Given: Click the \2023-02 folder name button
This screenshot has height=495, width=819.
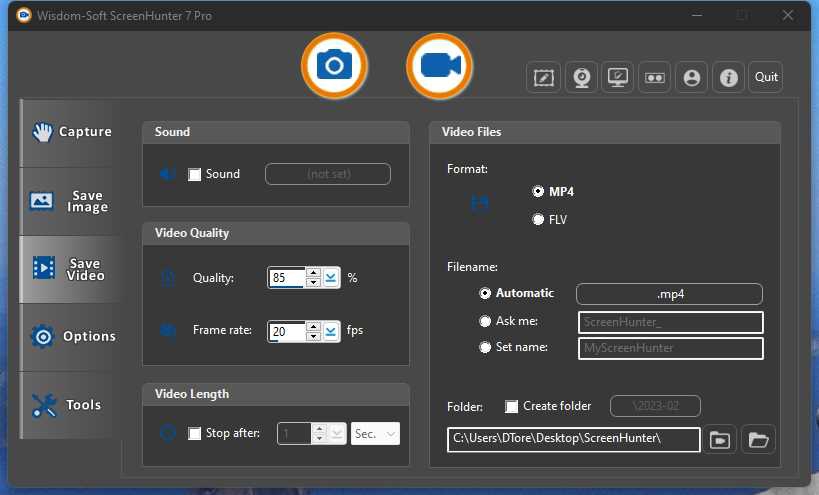Looking at the screenshot, I should click(655, 406).
